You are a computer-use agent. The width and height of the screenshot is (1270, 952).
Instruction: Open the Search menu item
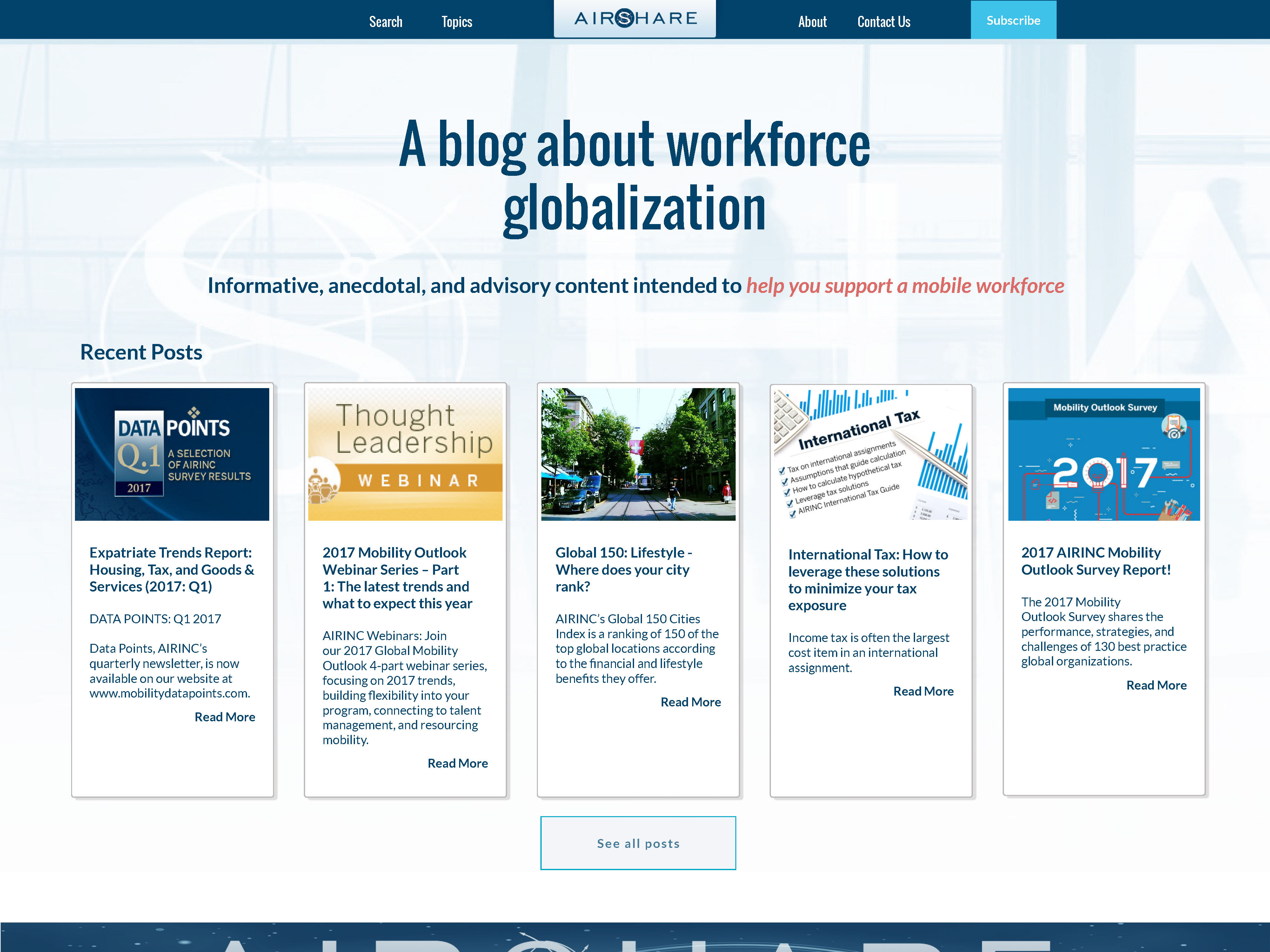(x=385, y=22)
